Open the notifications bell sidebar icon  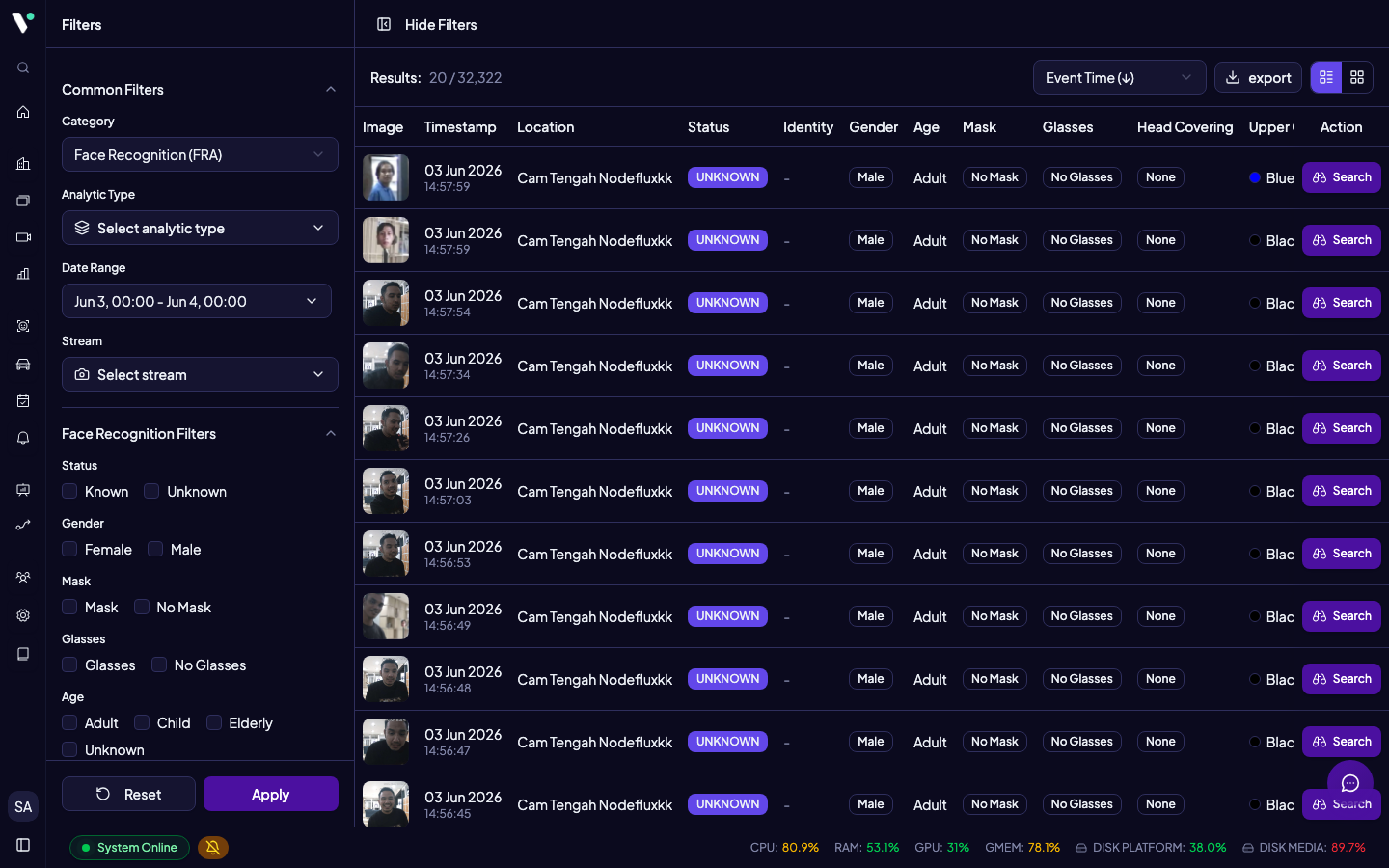pos(23,438)
